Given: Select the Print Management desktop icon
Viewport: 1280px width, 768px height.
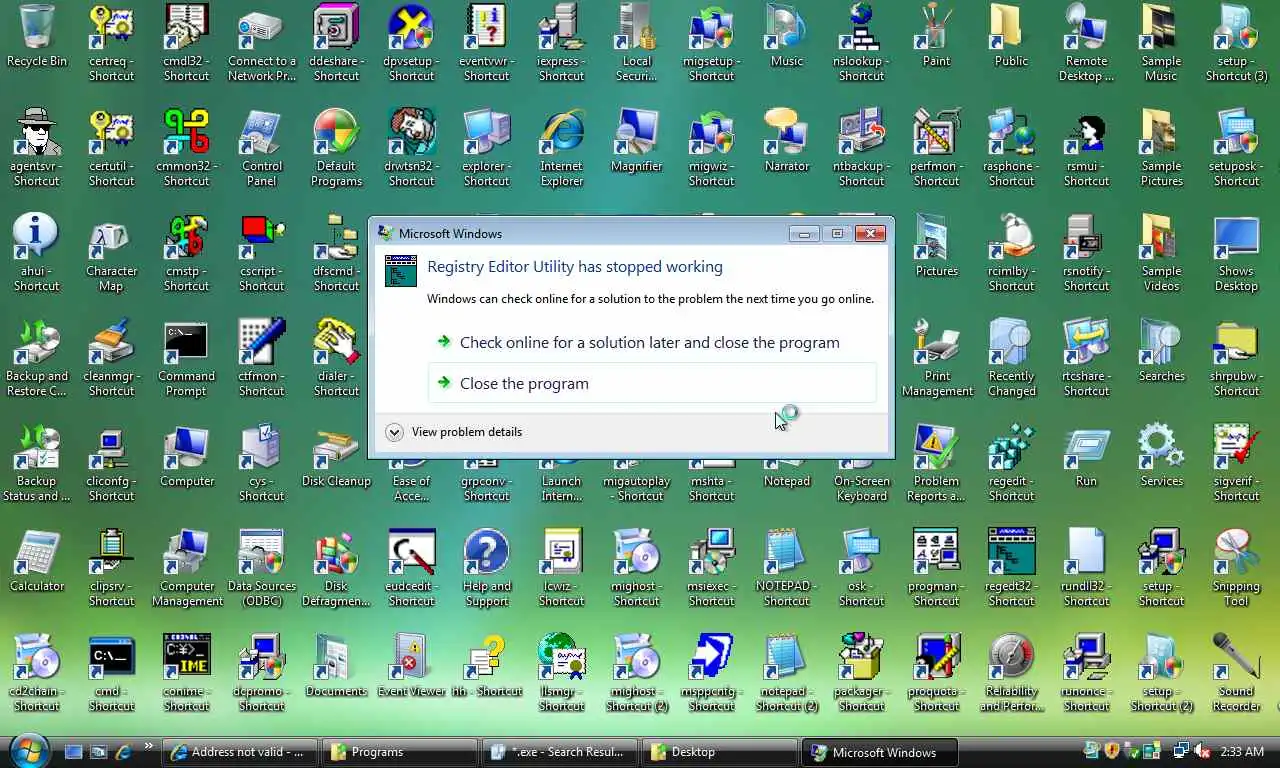Looking at the screenshot, I should point(937,358).
